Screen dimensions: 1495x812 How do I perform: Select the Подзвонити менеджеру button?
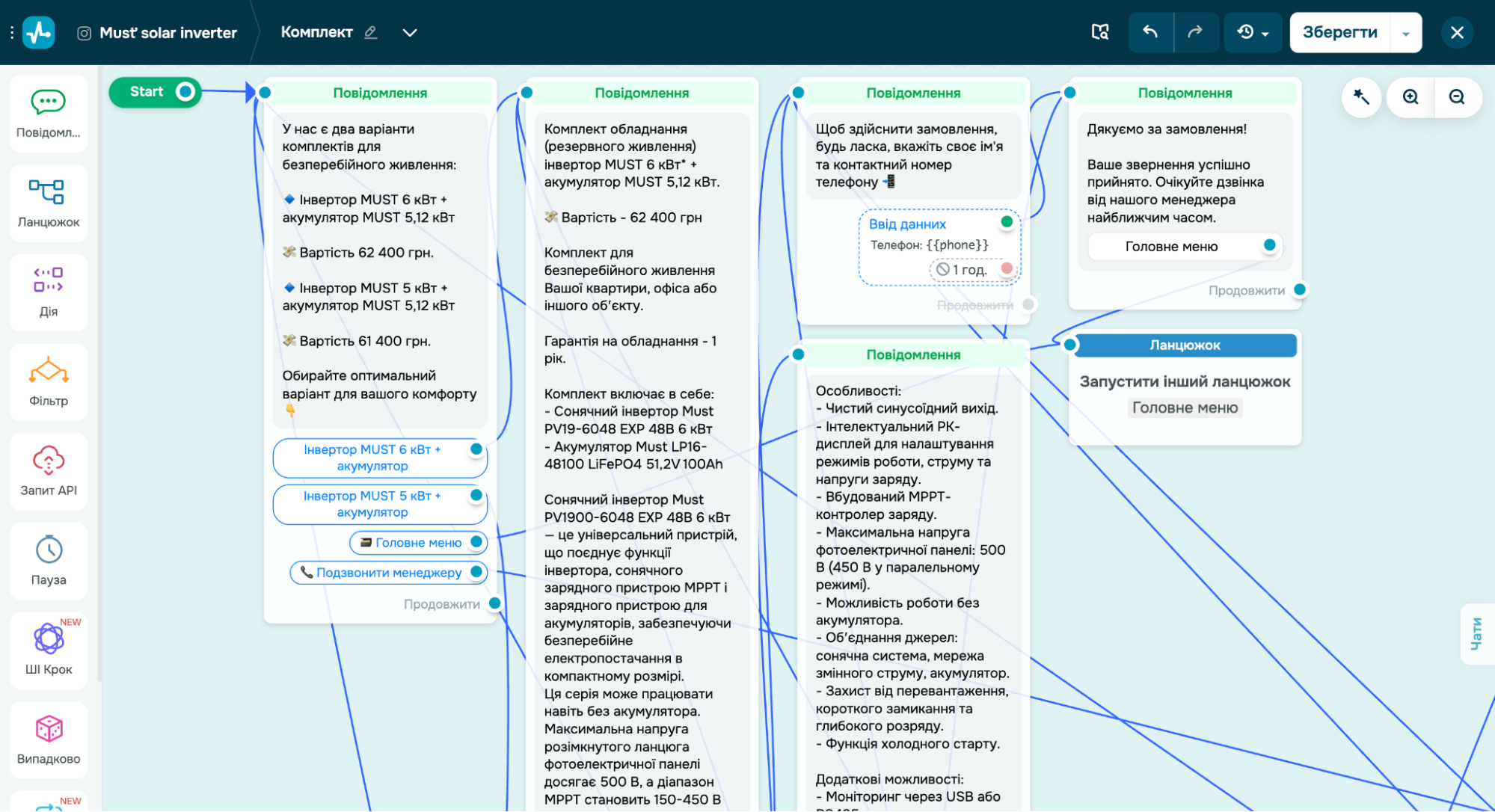tap(388, 573)
